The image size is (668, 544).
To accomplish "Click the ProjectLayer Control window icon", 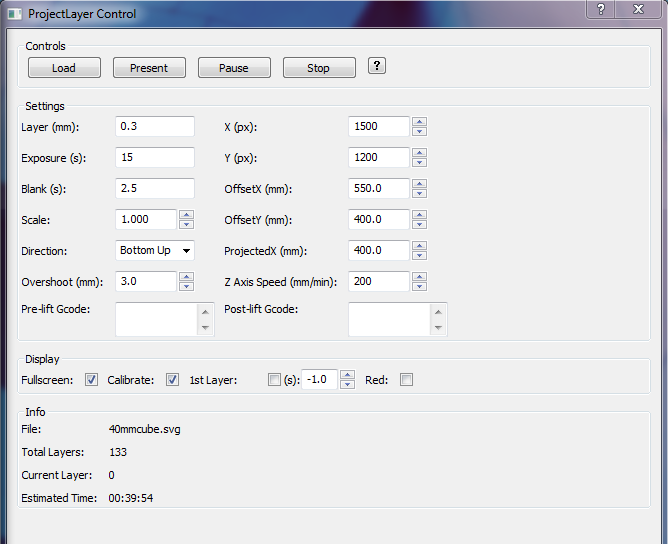I will pyautogui.click(x=14, y=14).
